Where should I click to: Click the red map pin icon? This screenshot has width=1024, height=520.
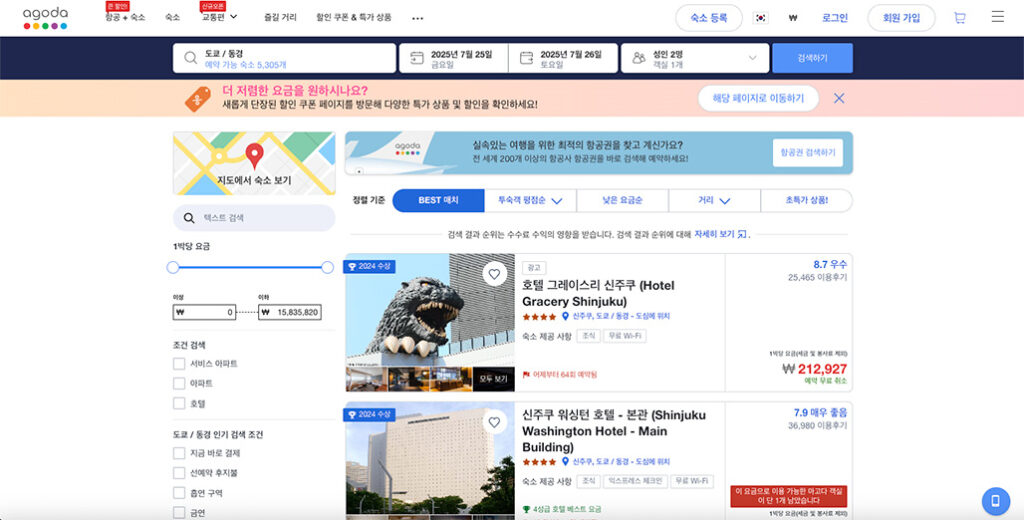[x=254, y=155]
